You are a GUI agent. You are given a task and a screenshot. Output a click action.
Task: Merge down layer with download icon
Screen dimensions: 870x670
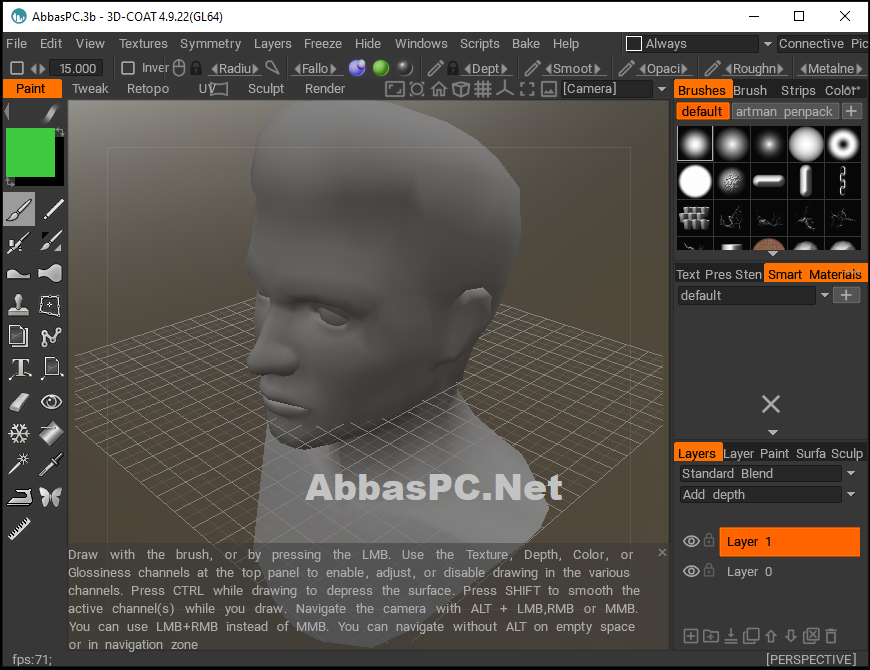click(731, 636)
